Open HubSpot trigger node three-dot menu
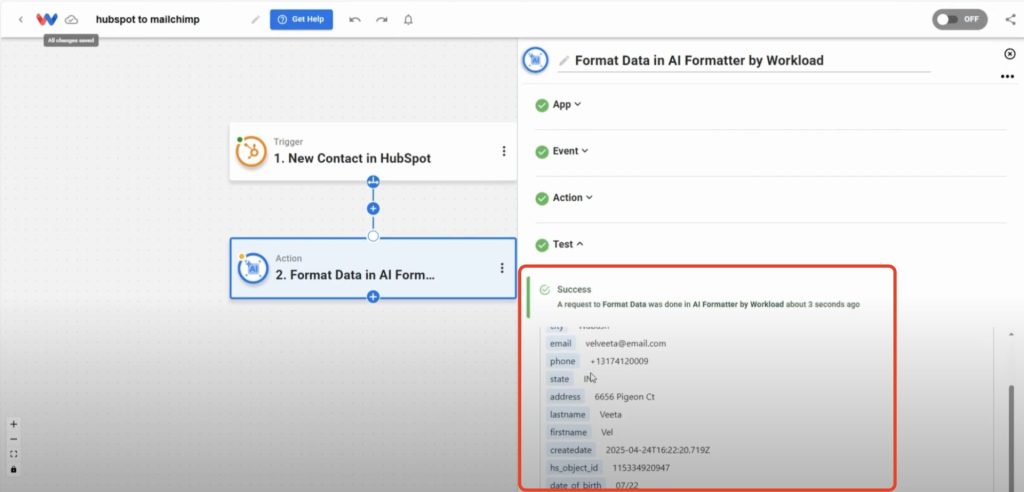Screen dimensions: 1024x492 [504, 151]
